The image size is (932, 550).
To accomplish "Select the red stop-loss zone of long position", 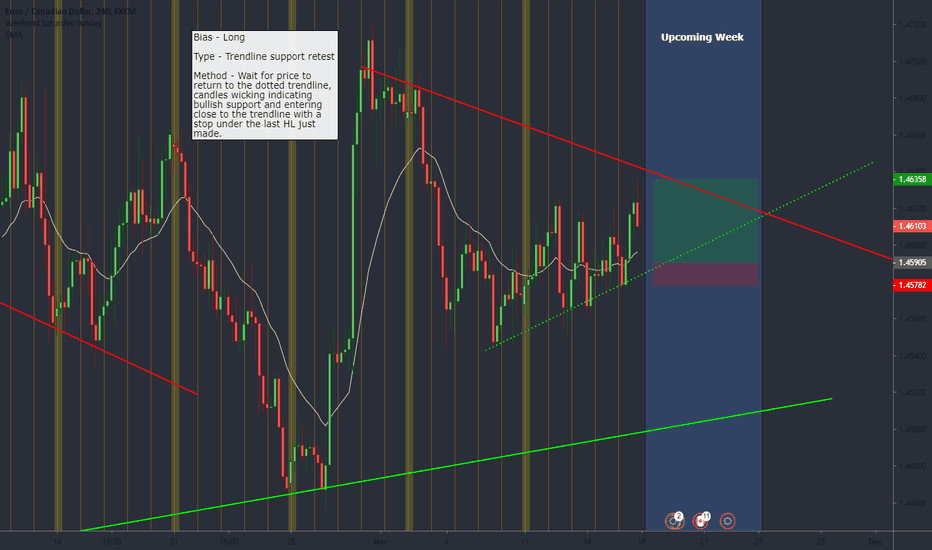I will (x=704, y=275).
